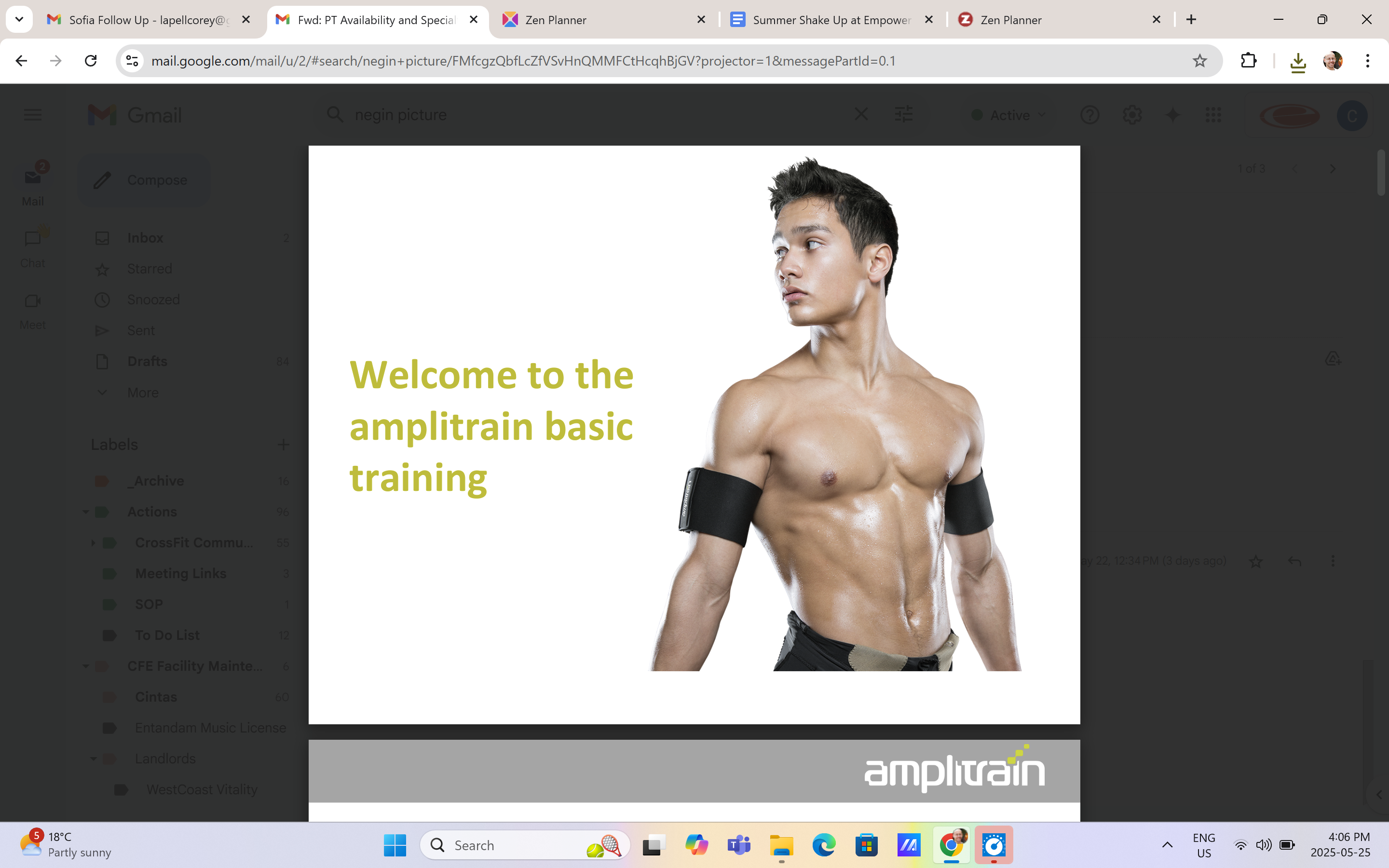This screenshot has height=868, width=1389.
Task: Open the Chrome downloads icon
Action: coord(1298,62)
